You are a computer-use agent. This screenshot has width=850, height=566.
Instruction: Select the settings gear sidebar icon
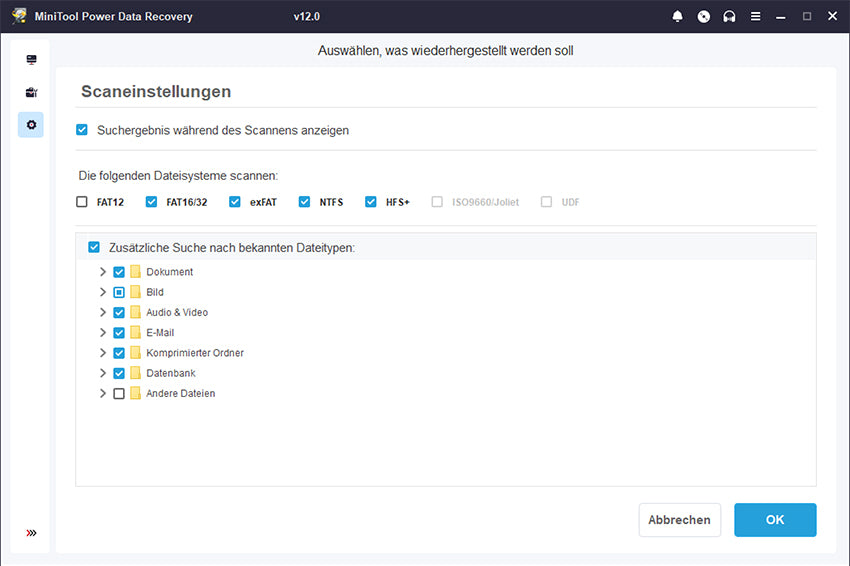point(31,125)
